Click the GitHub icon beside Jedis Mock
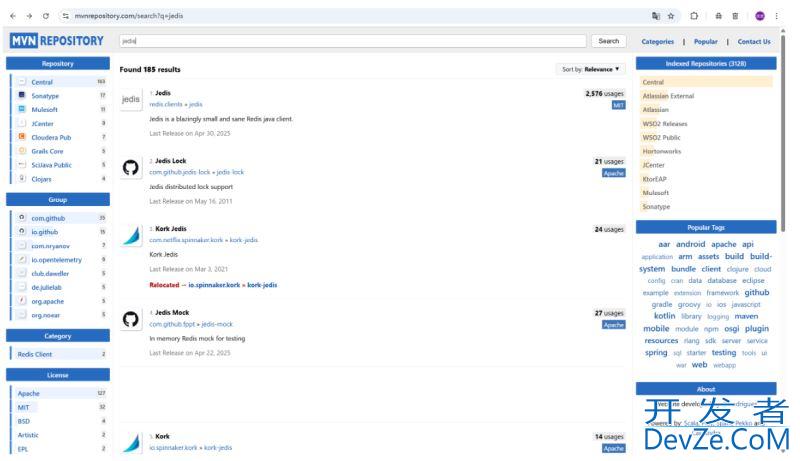 pyautogui.click(x=131, y=319)
